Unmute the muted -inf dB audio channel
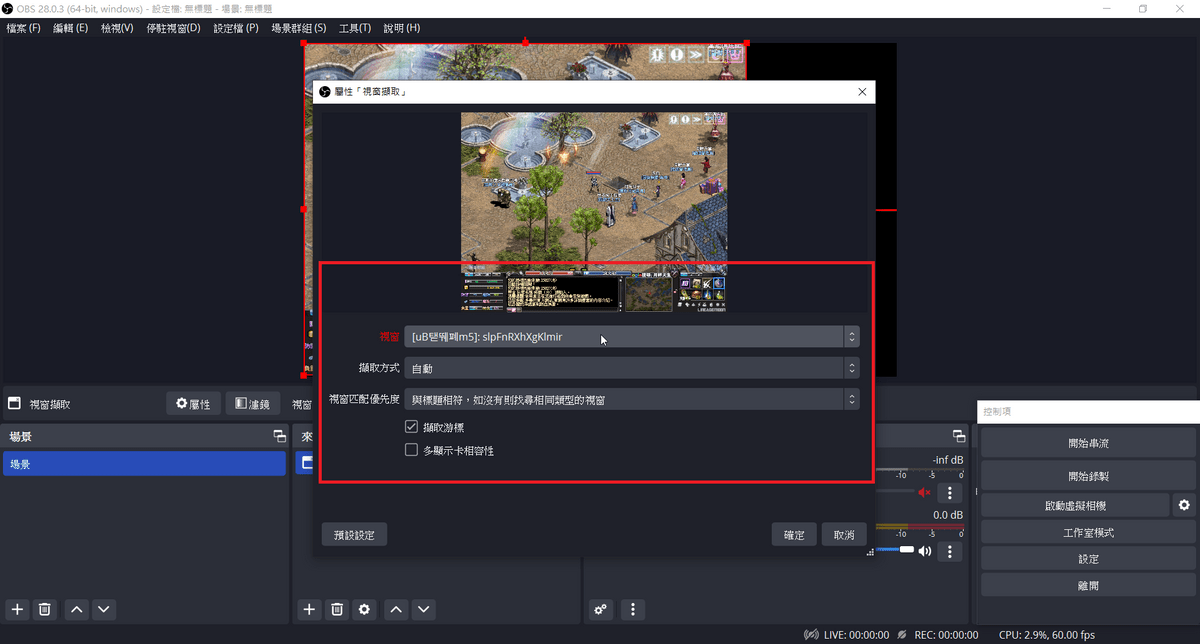1200x644 pixels. (x=924, y=492)
